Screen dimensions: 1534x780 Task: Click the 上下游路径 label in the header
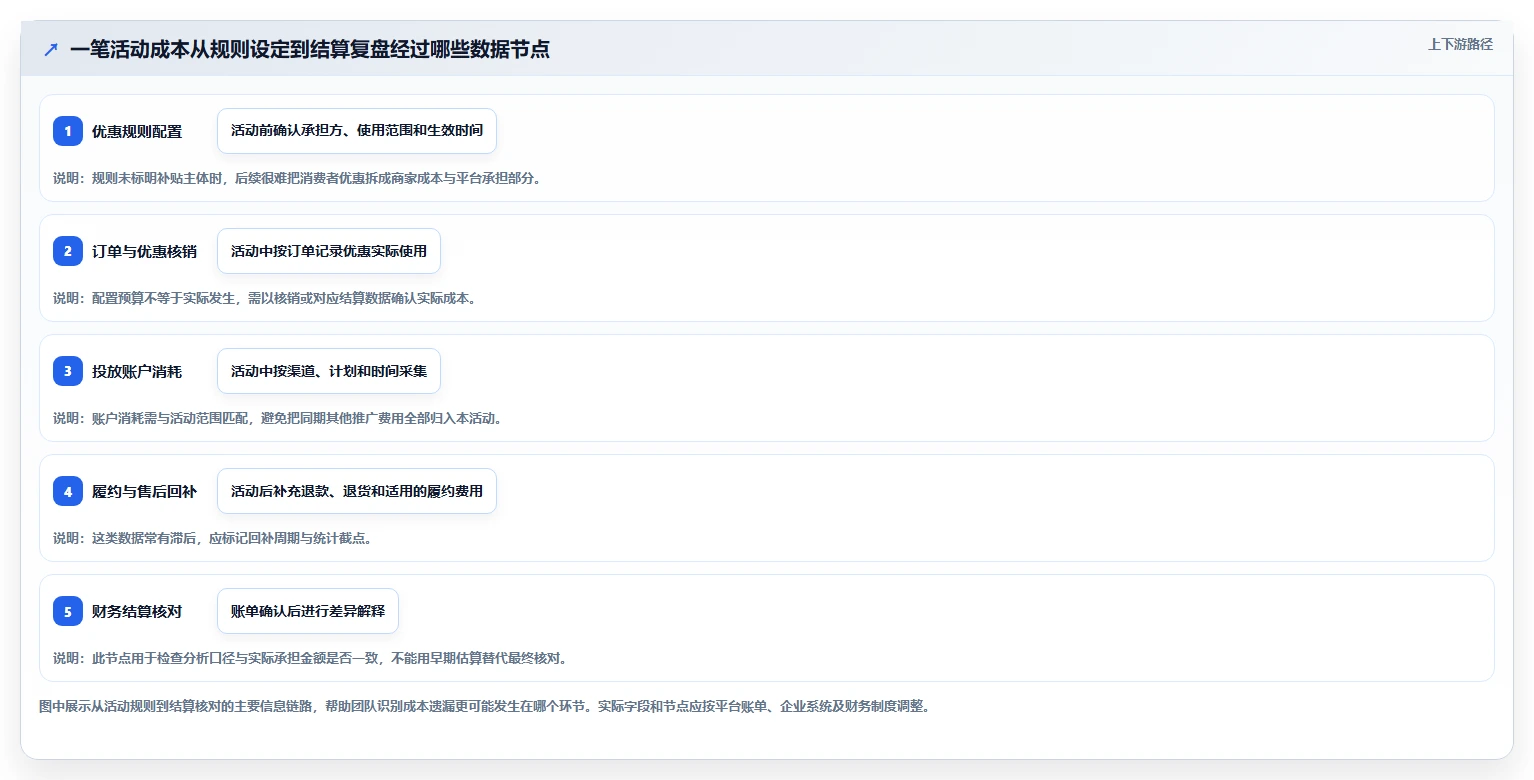tap(1460, 44)
